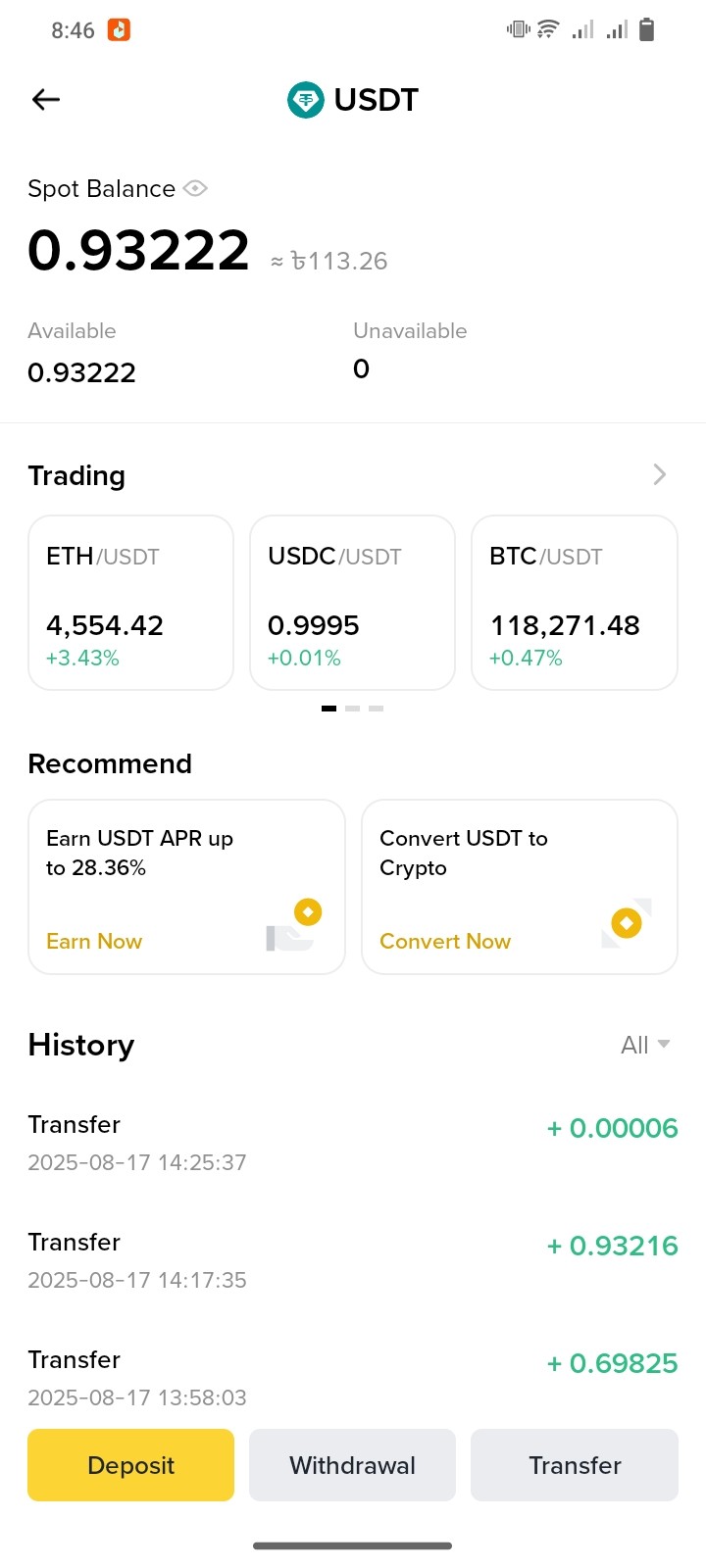Open the Transfer entry of +0.00006

tap(353, 1143)
